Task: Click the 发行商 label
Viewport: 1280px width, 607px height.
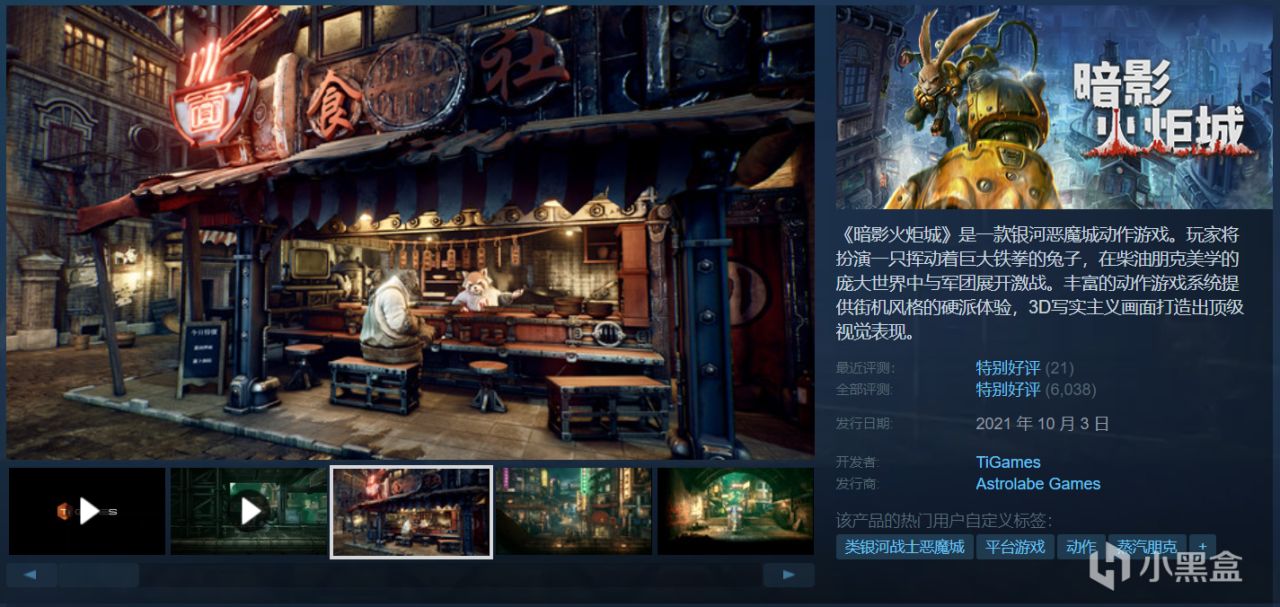Action: 857,484
